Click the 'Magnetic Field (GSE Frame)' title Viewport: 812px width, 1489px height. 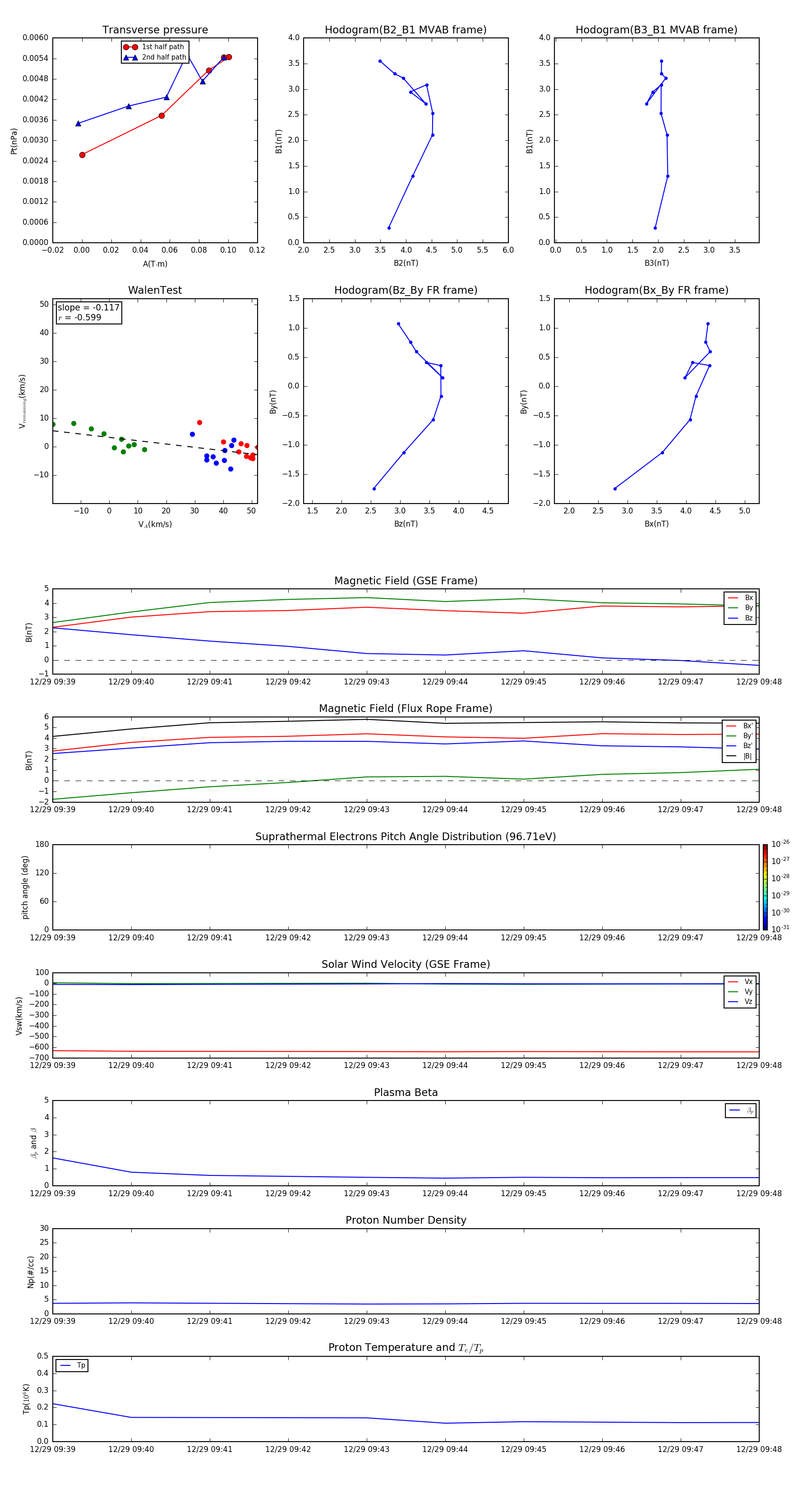coord(406,581)
